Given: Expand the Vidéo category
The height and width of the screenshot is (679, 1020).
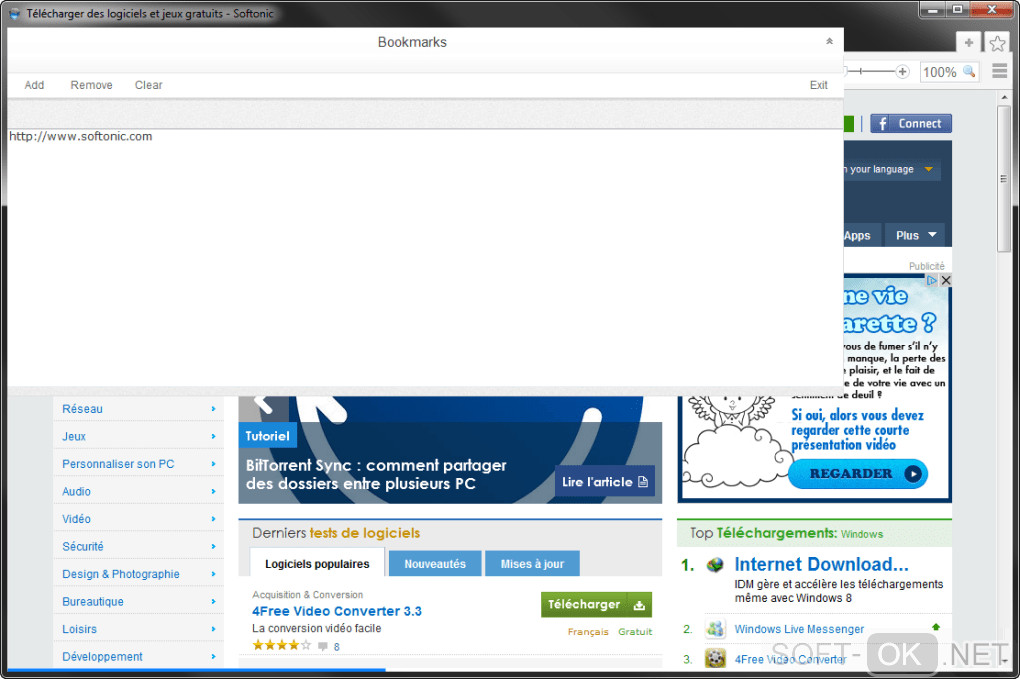Looking at the screenshot, I should pos(139,519).
